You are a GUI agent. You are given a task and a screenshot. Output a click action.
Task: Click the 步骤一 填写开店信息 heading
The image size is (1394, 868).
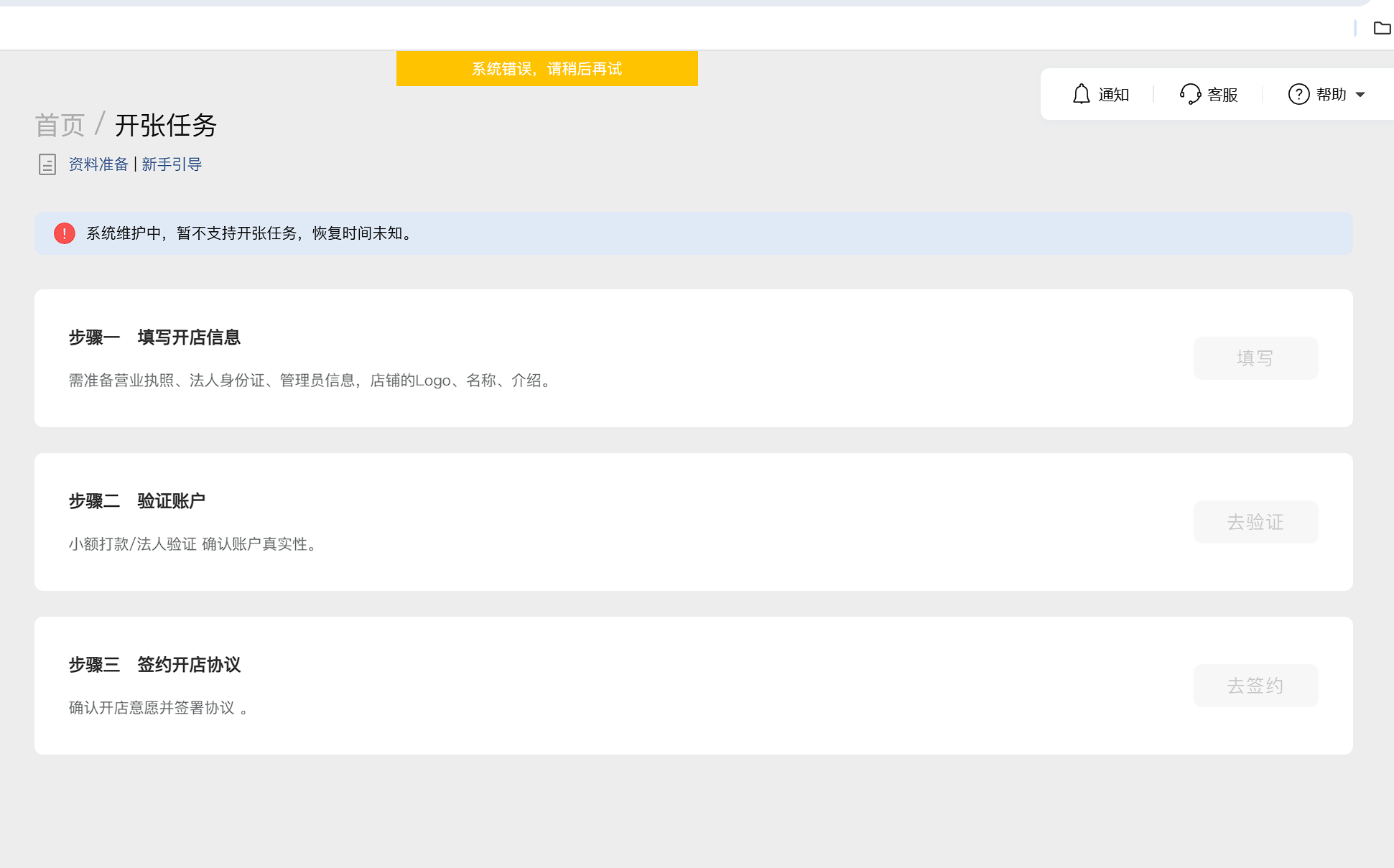(154, 337)
